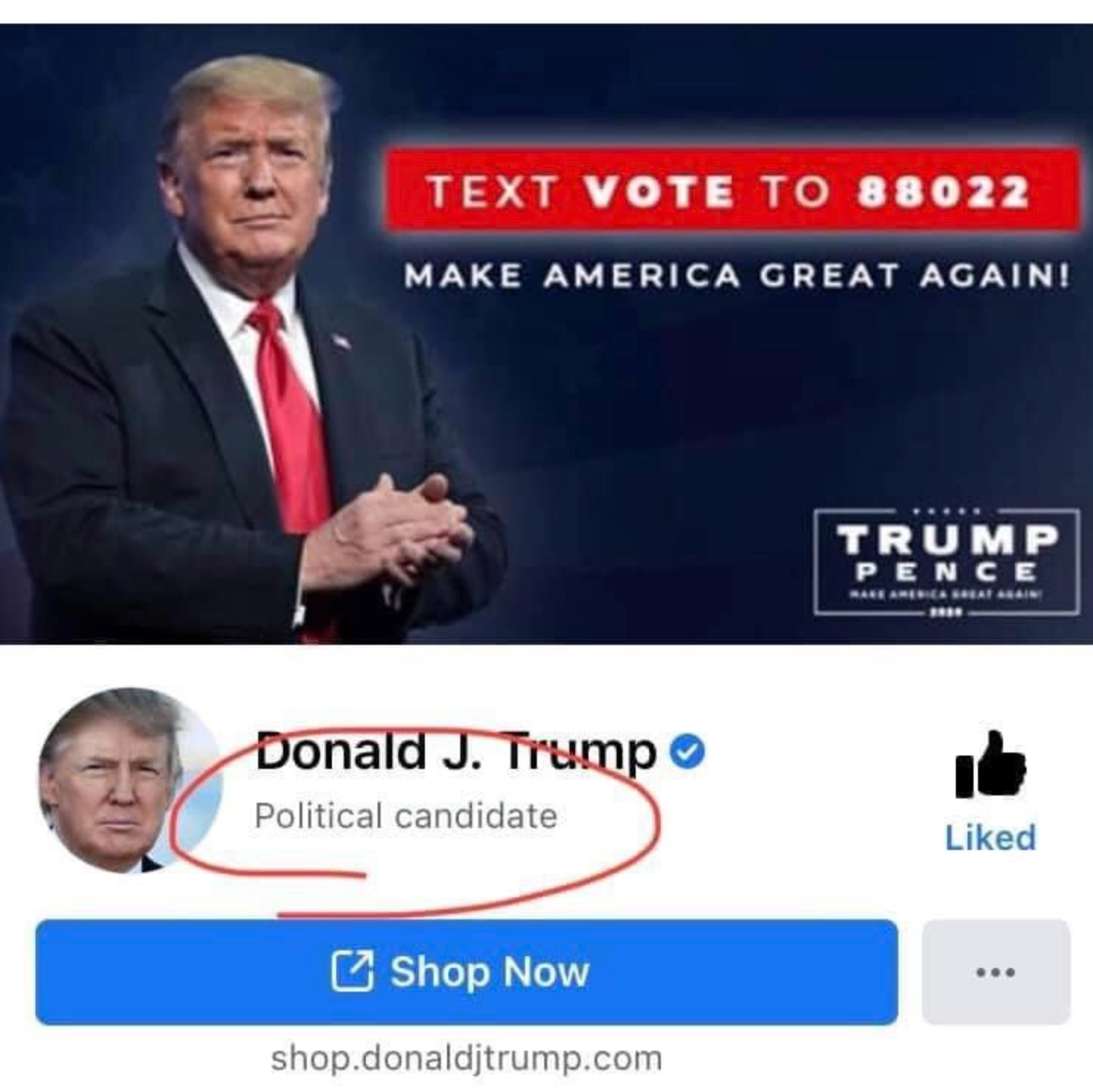Screen dimensions: 1093x1092
Task: Click the word PENCE in logo
Action: pyautogui.click(x=946, y=571)
